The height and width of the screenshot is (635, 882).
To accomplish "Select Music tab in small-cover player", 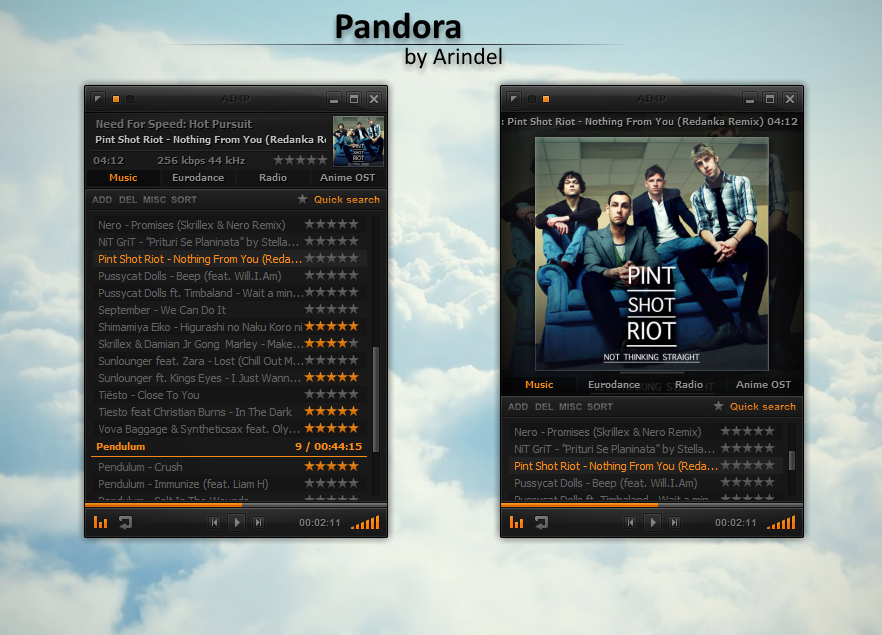I will coord(123,178).
